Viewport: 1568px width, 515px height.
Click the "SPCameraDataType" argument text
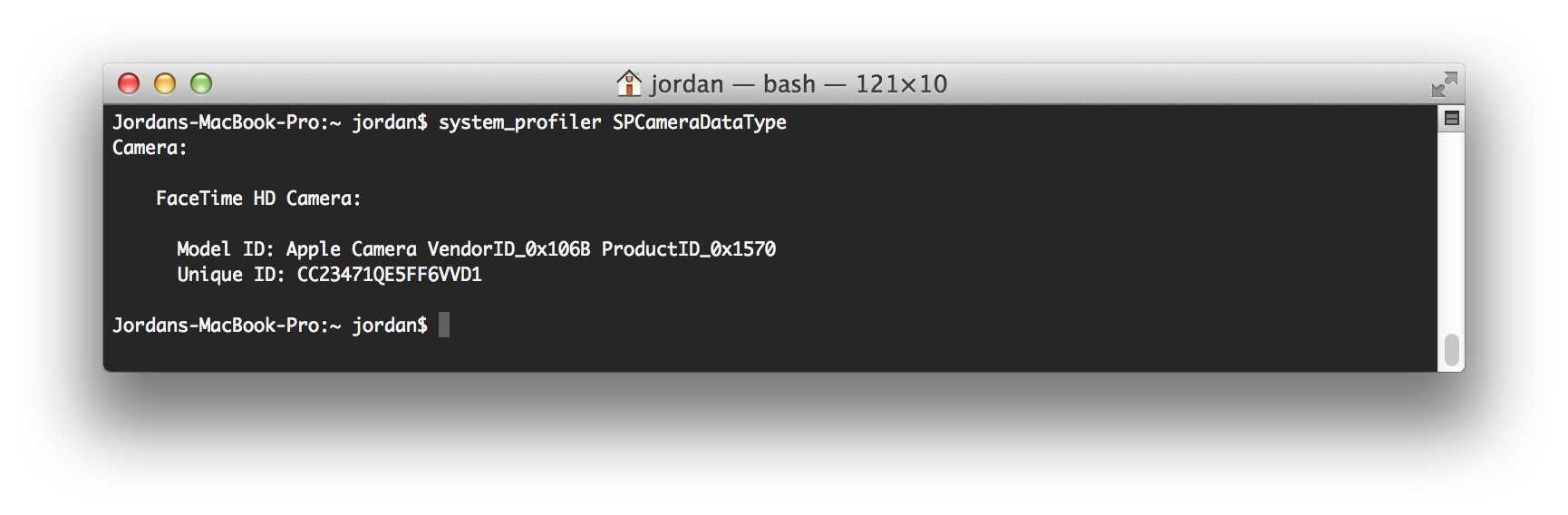(x=699, y=122)
